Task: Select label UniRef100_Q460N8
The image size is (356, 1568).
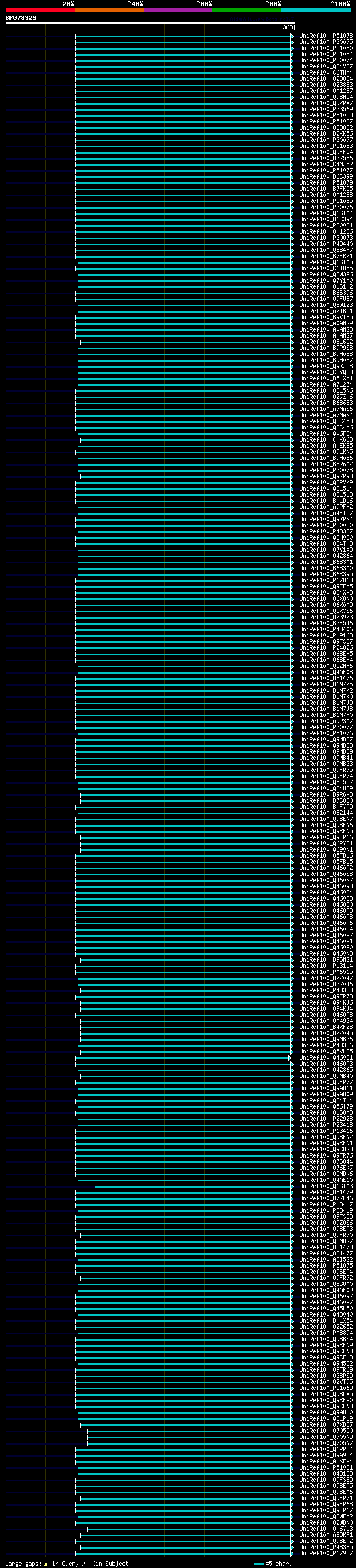Action: (326, 954)
